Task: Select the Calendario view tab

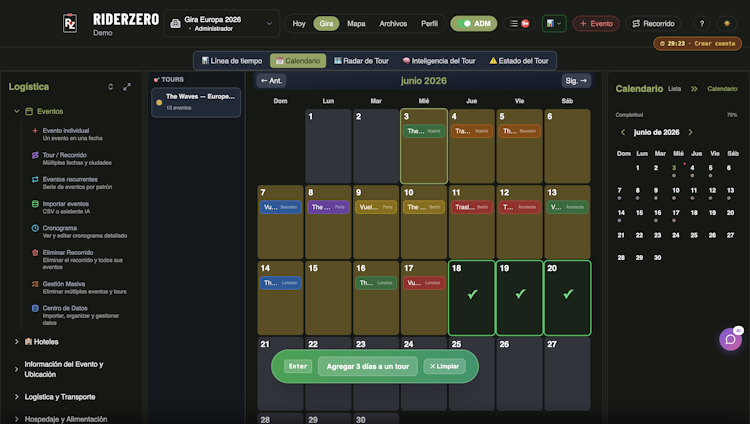Action: click(x=298, y=61)
